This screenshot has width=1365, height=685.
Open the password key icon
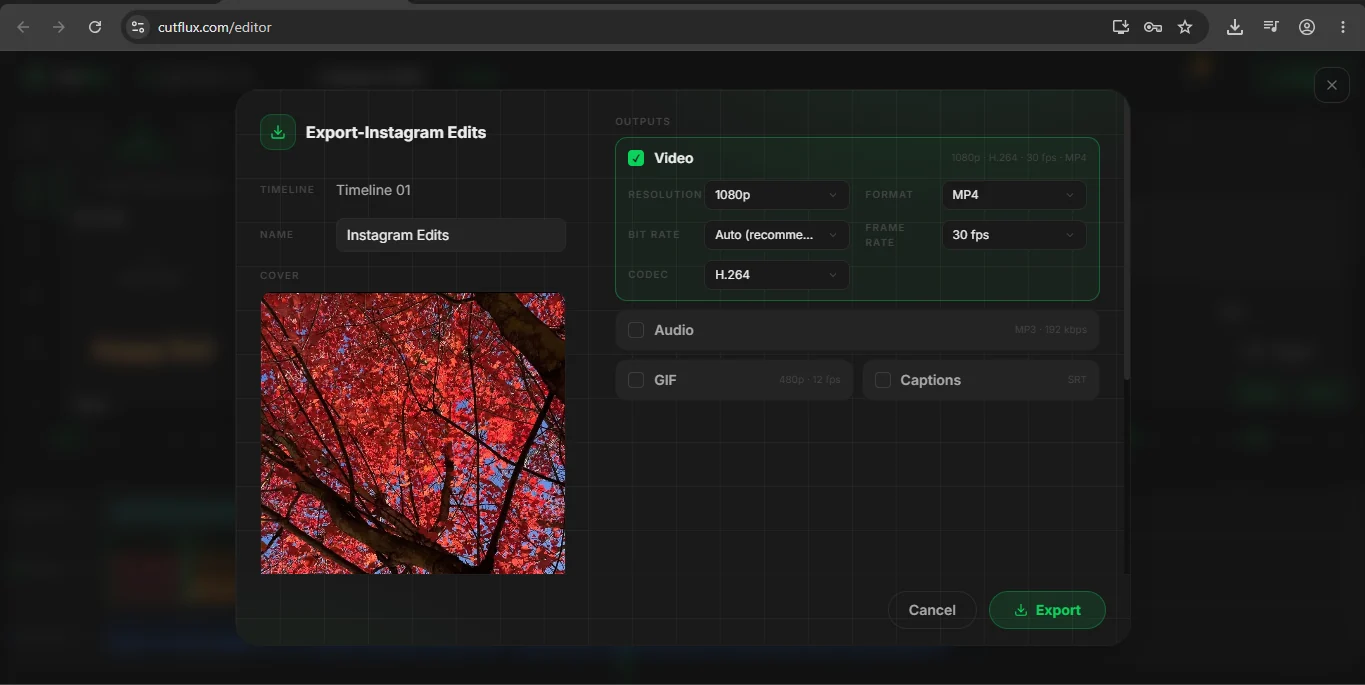[1153, 27]
